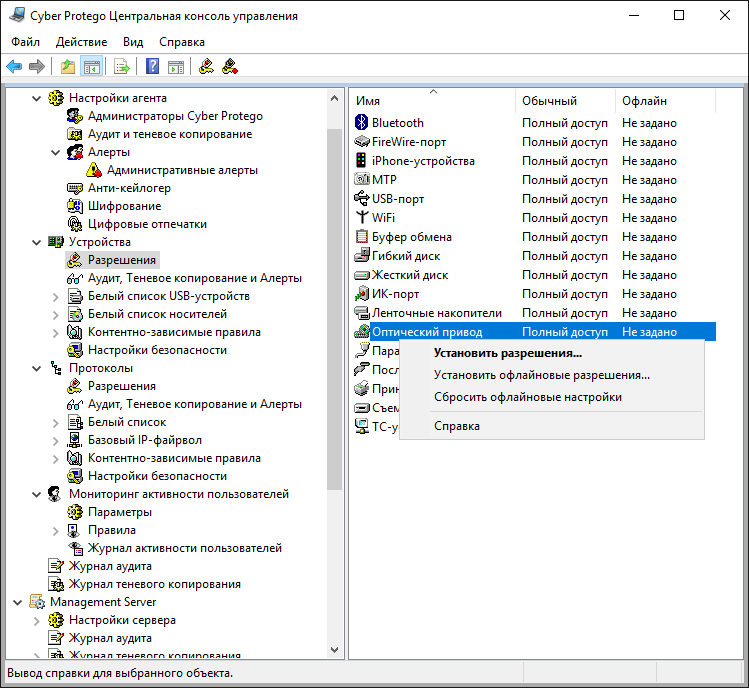Open the Файл menu
This screenshot has height=688, width=749.
click(25, 42)
